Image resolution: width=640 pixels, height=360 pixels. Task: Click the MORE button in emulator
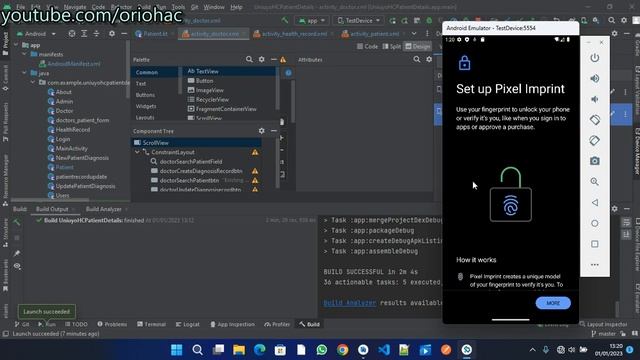point(553,303)
